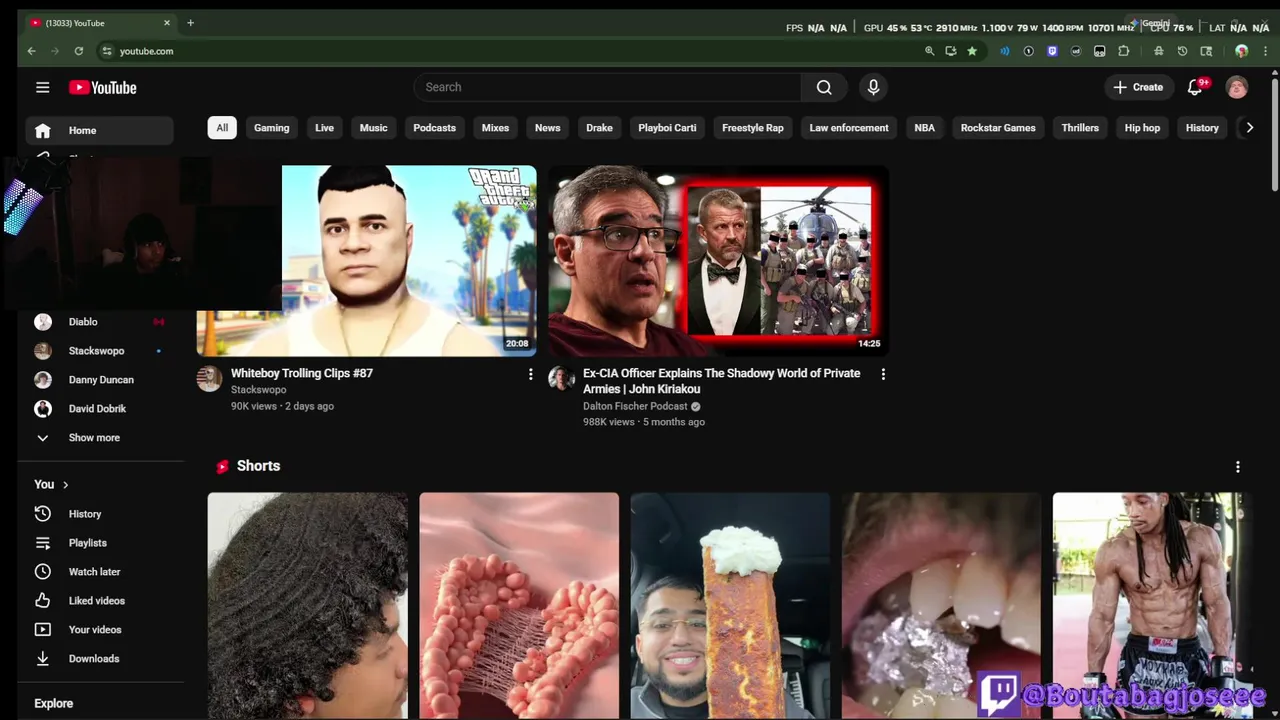The image size is (1280, 720).
Task: Open Chrome three-dot menu
Action: (x=1264, y=51)
